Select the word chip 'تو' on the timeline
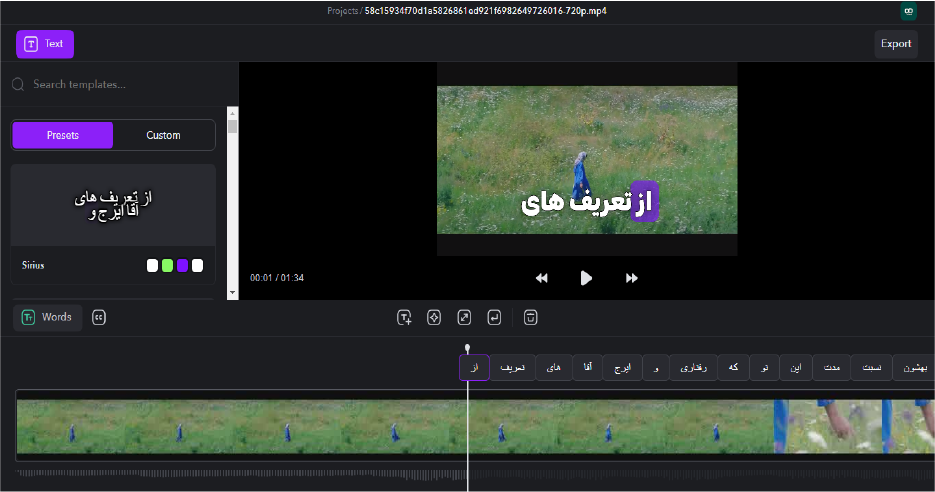Image resolution: width=935 pixels, height=492 pixels. (x=764, y=367)
